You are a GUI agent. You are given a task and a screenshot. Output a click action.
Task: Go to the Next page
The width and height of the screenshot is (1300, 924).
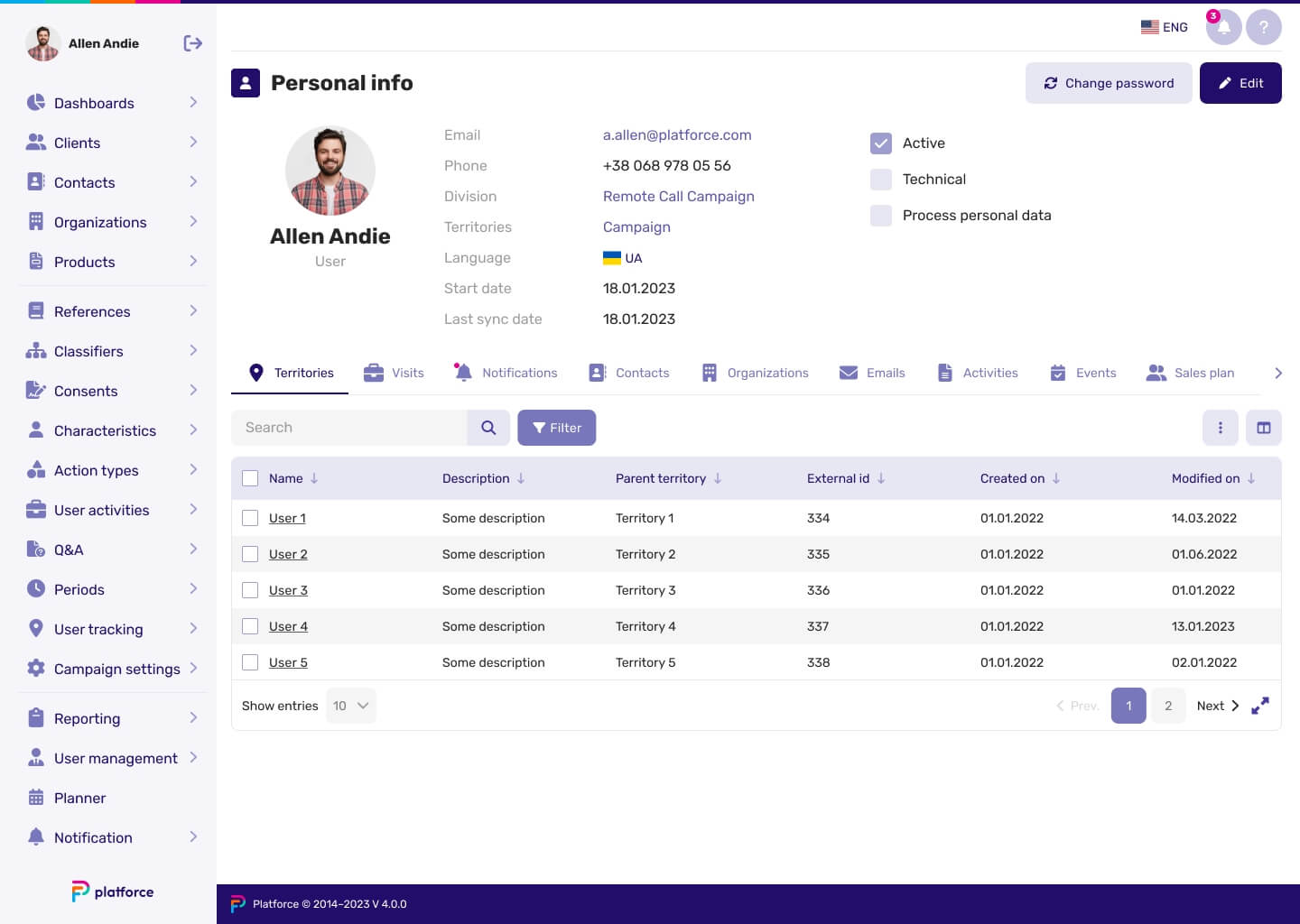coord(1218,706)
